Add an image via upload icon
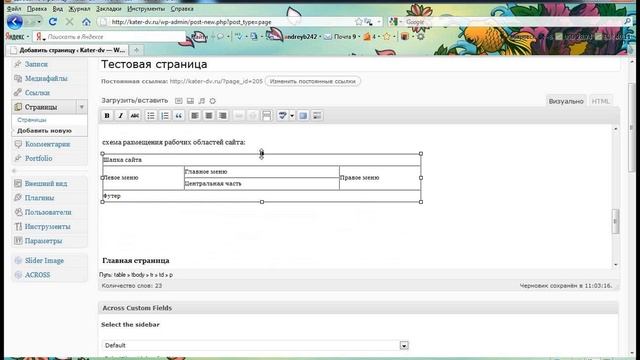Image resolution: width=640 pixels, height=360 pixels. 179,101
